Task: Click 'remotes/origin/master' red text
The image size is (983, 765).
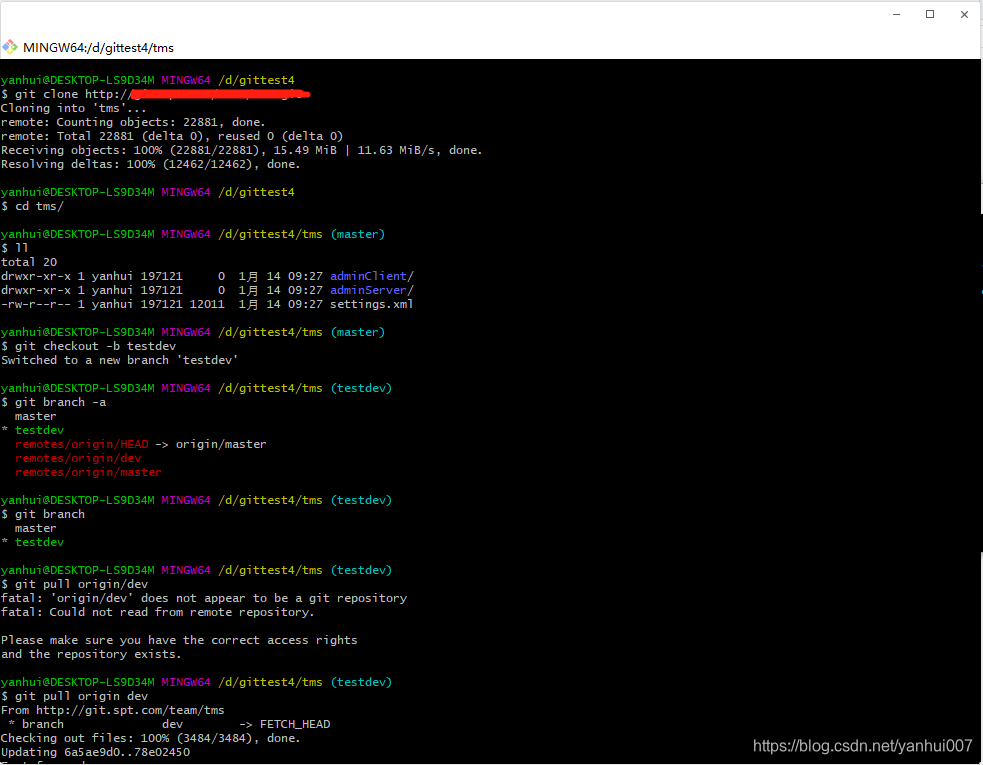Action: pyautogui.click(x=88, y=472)
